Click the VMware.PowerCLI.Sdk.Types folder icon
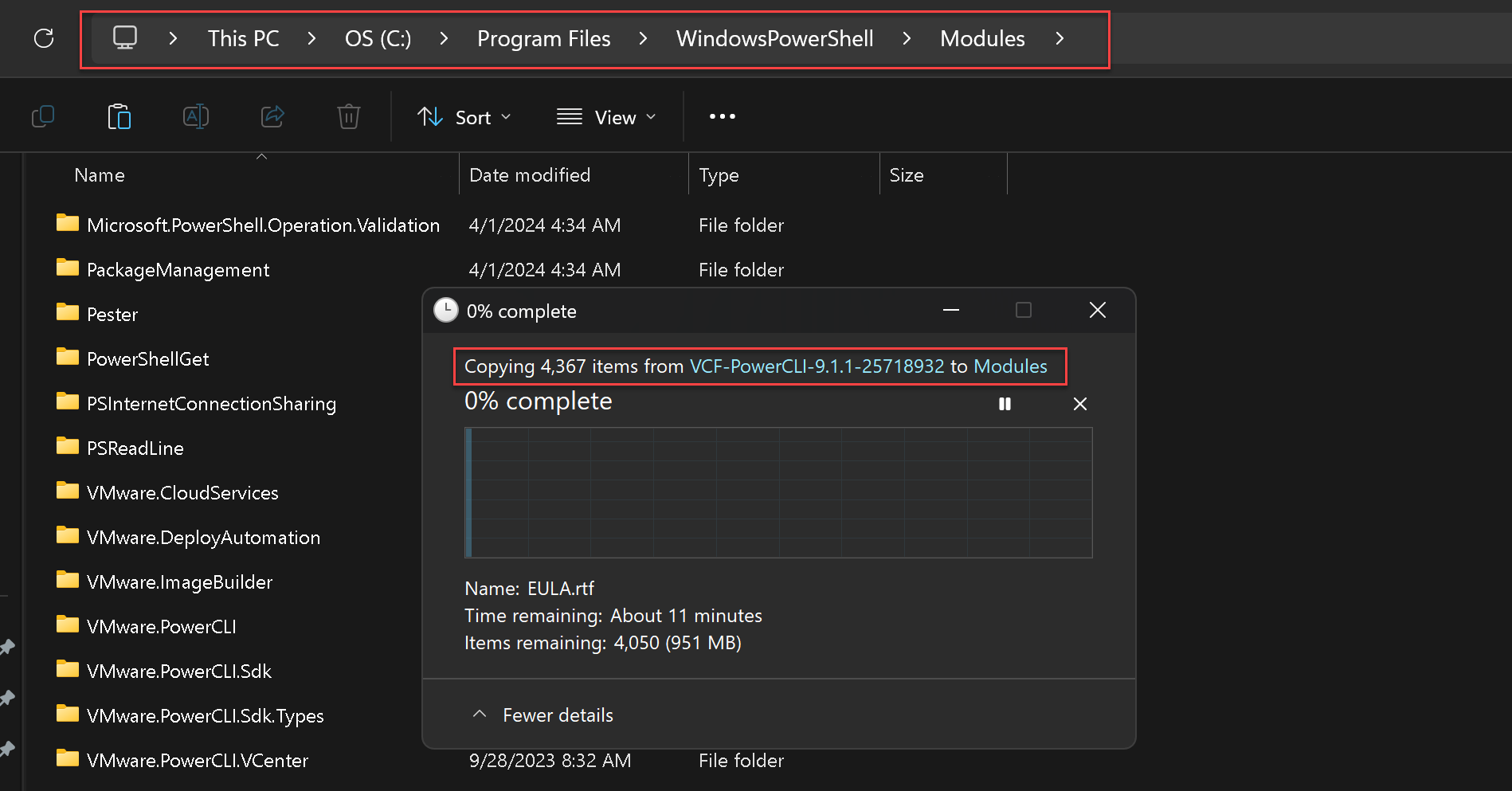 68,714
